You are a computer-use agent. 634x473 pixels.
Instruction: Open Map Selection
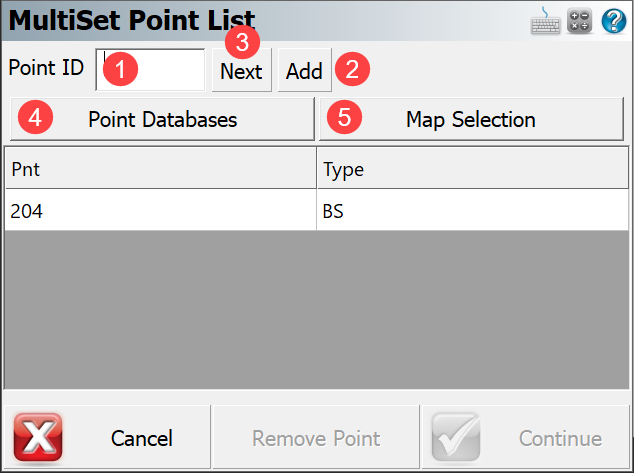tap(471, 119)
